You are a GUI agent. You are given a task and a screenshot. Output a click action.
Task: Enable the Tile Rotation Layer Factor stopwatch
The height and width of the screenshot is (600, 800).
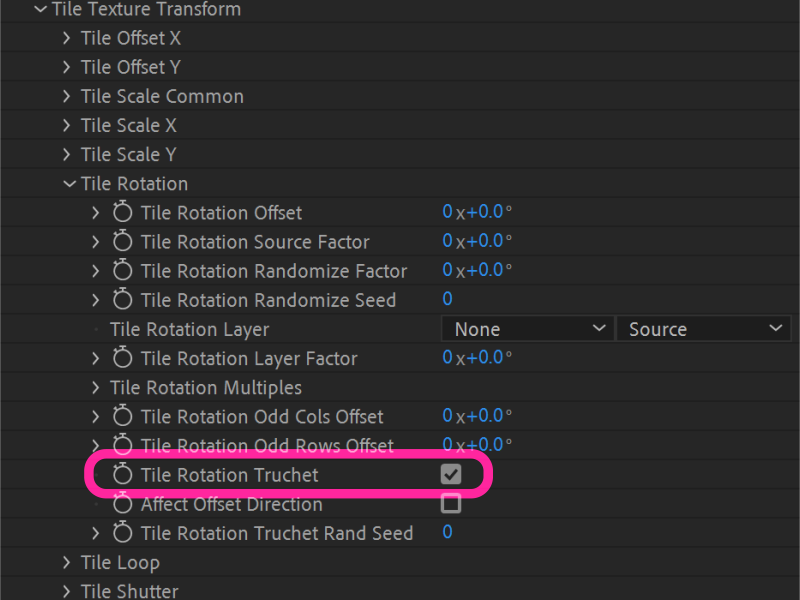click(122, 357)
